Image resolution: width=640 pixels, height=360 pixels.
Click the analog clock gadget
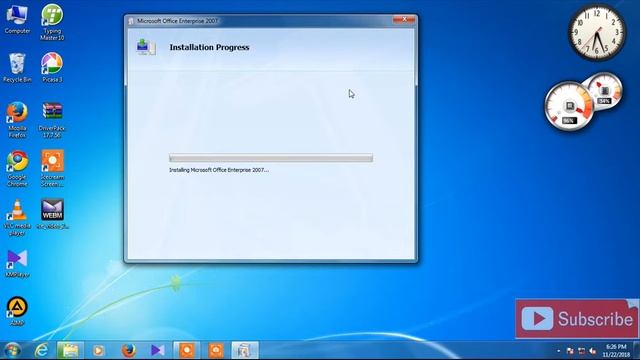pos(597,33)
